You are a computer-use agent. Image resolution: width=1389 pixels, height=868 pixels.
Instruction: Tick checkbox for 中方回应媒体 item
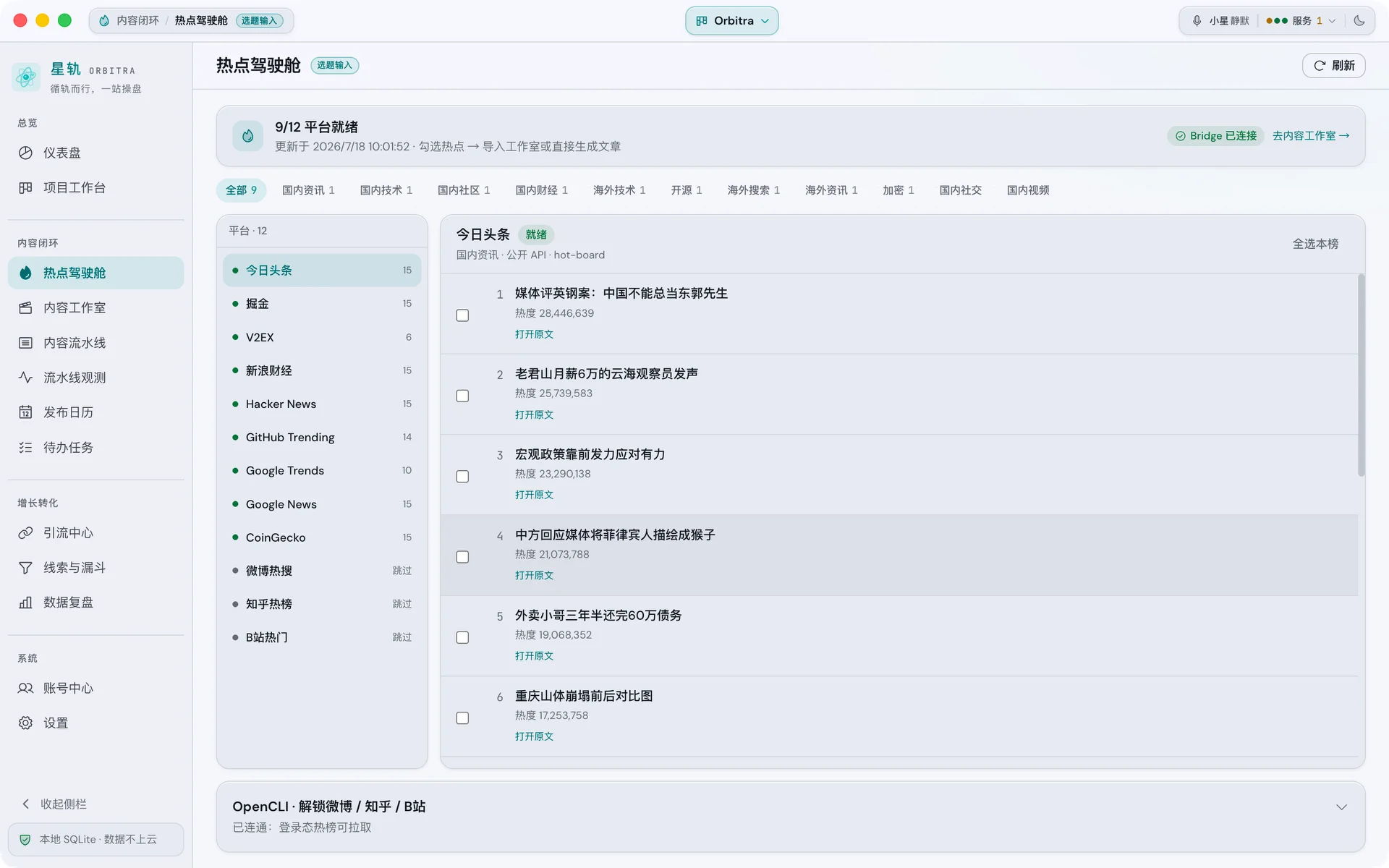[x=462, y=557]
